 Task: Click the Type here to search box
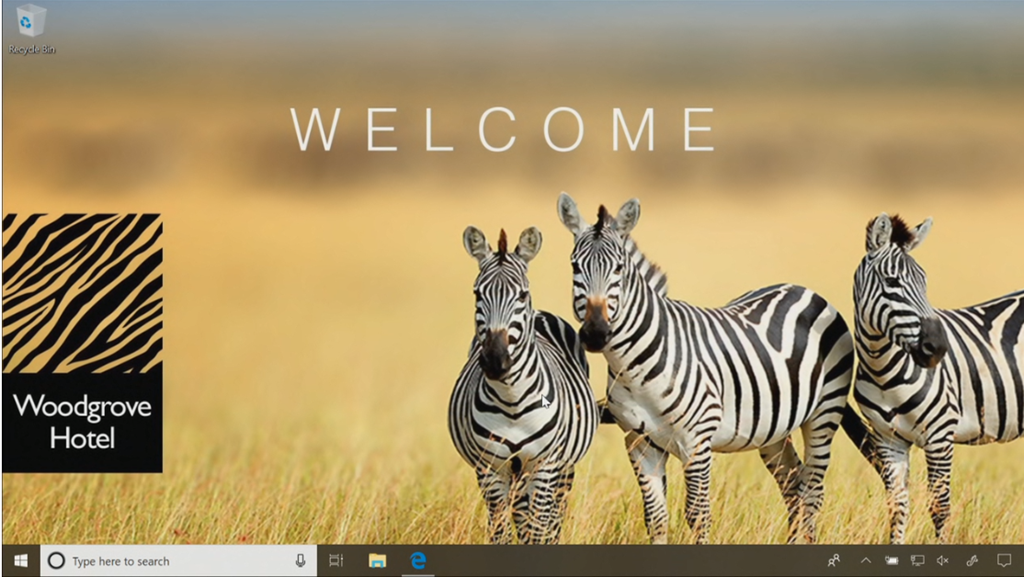coord(179,561)
